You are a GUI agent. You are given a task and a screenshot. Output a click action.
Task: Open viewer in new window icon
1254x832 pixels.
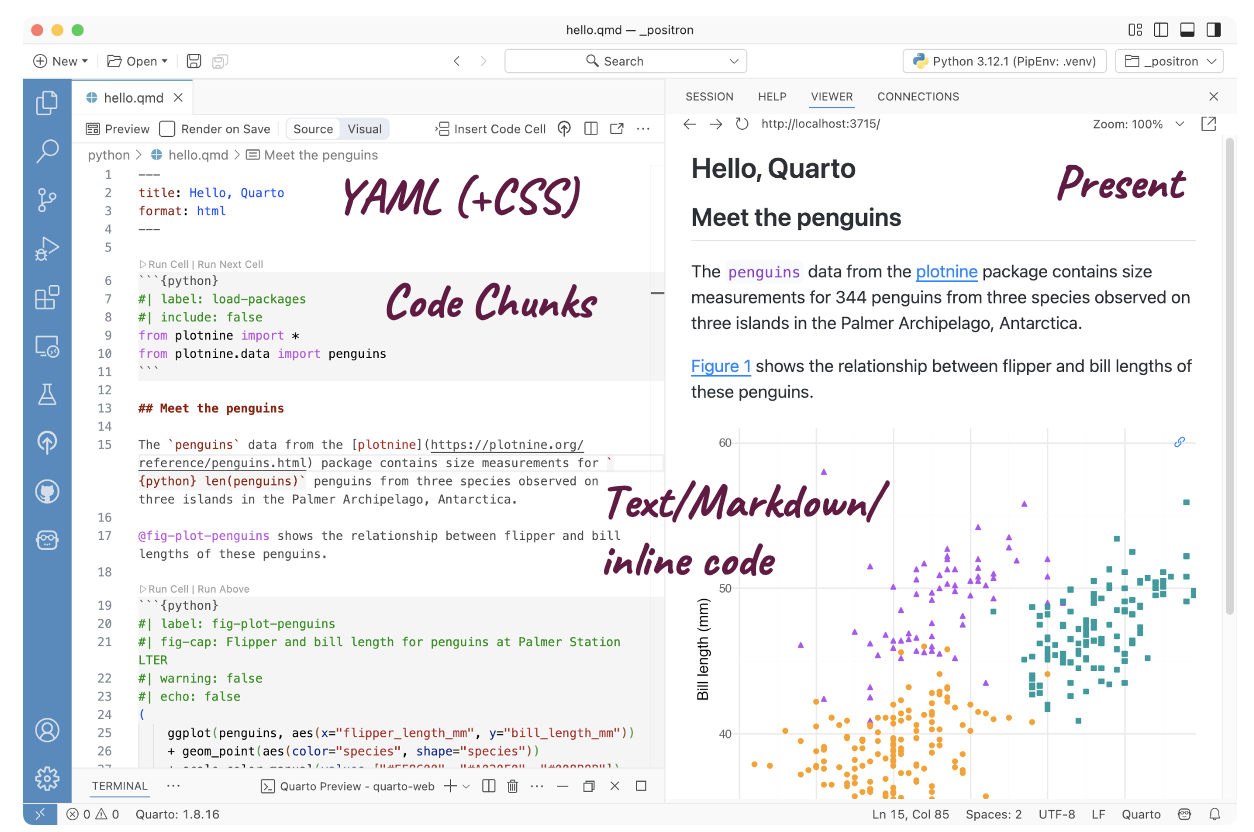(1208, 124)
